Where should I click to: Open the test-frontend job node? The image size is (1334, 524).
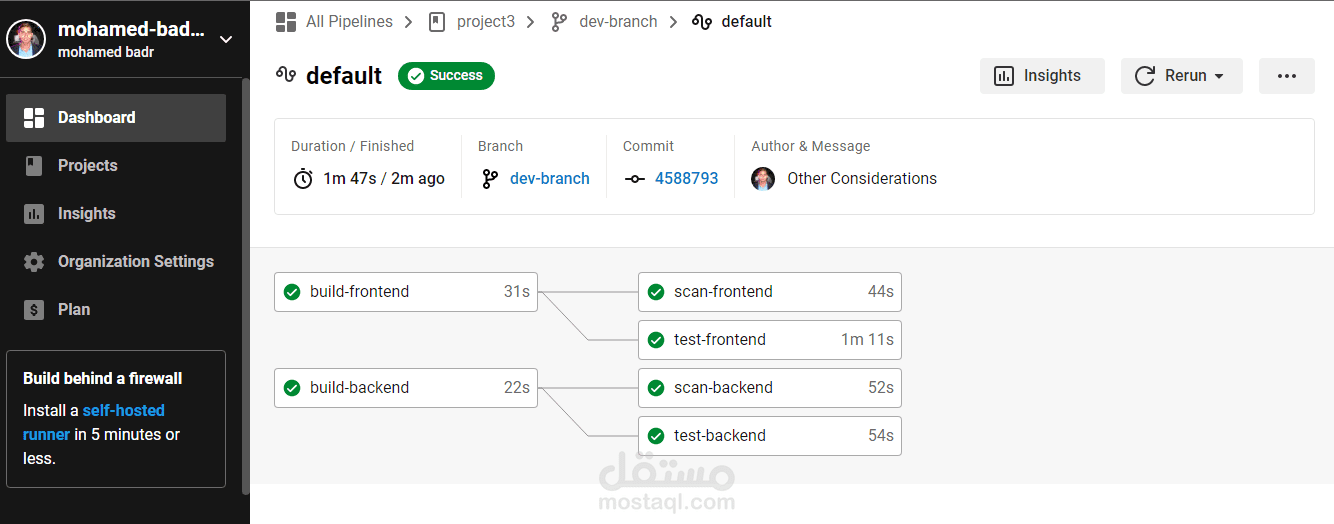tap(769, 340)
